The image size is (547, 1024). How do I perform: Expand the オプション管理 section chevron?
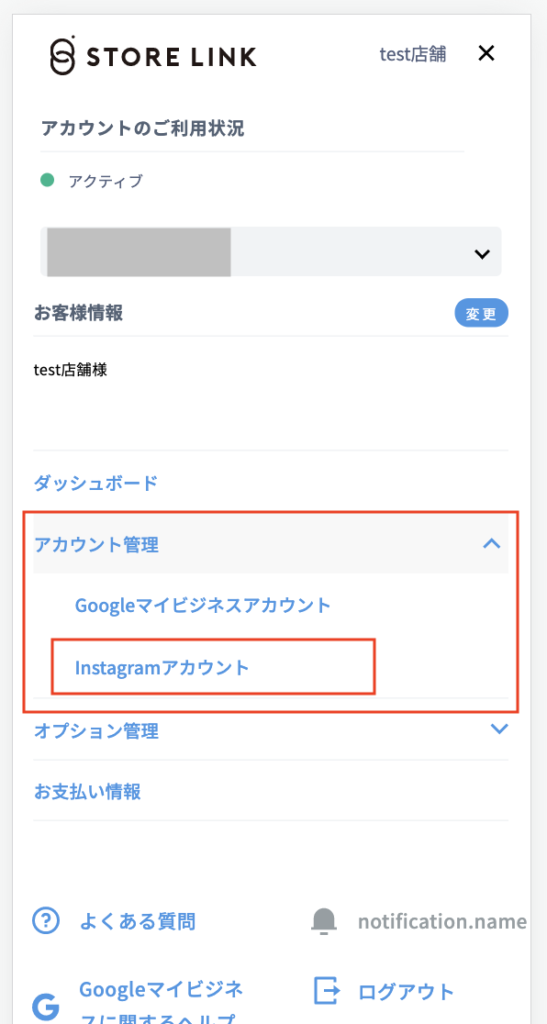pos(499,729)
